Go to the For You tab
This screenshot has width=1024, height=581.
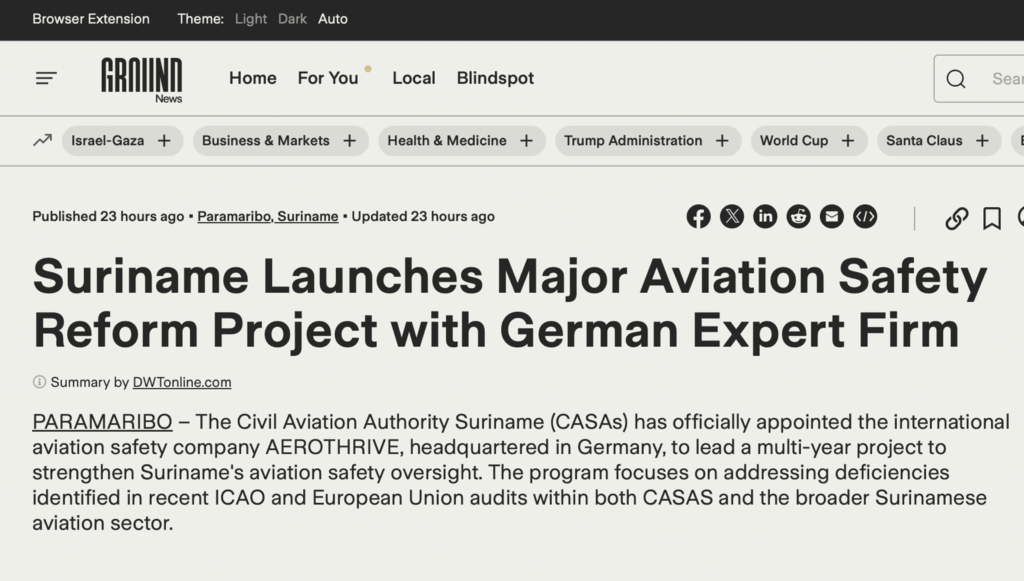[327, 78]
